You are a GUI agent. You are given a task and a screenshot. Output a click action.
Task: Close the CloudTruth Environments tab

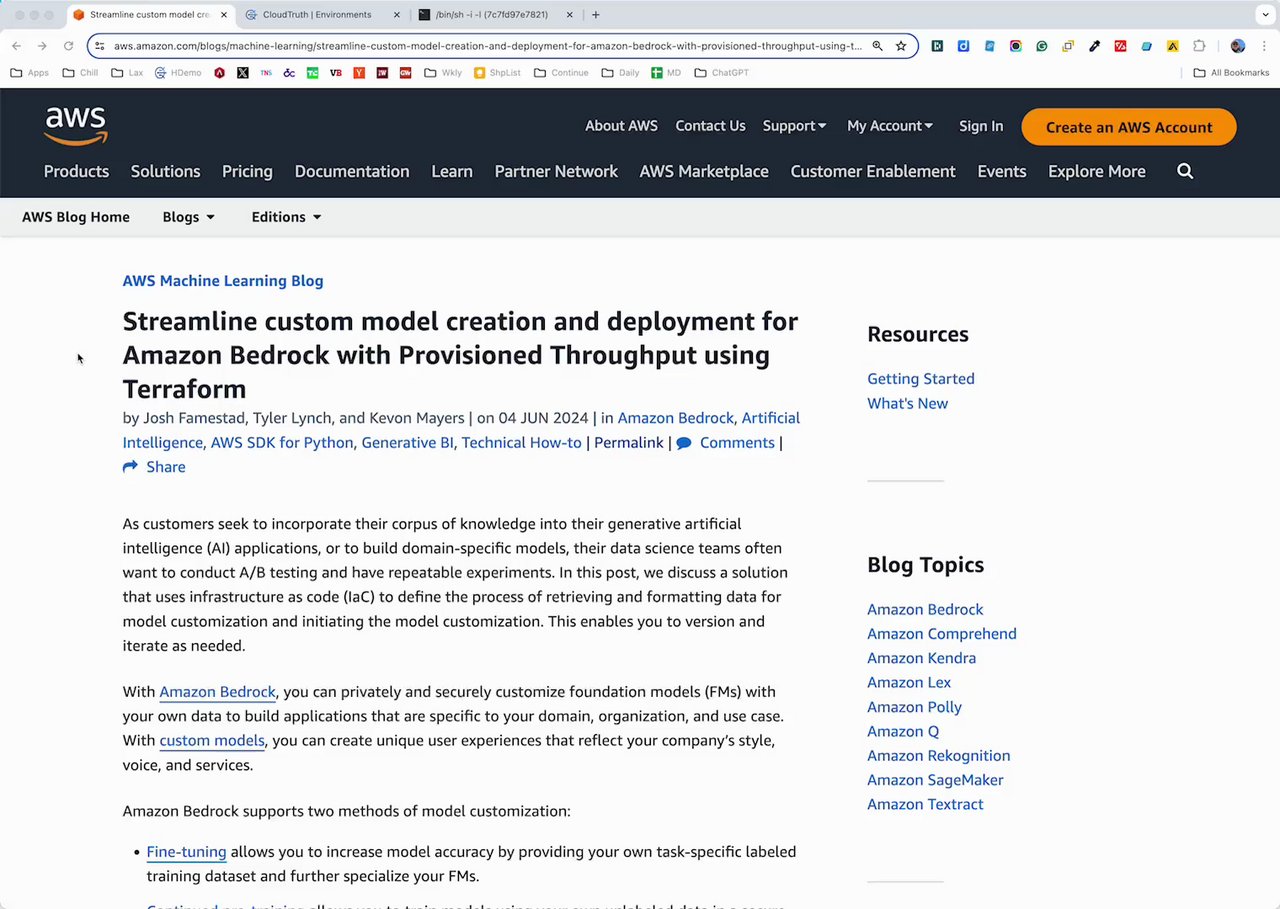(x=397, y=15)
